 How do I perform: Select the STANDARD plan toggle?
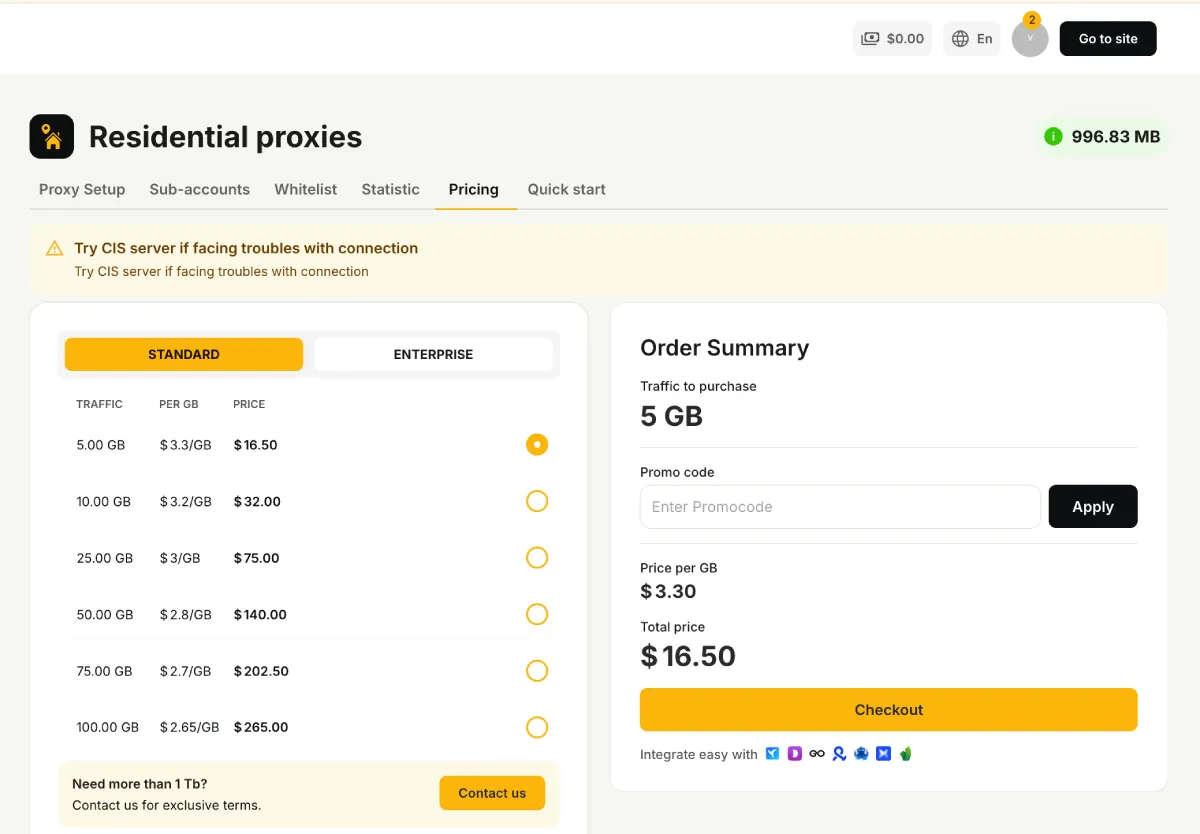pyautogui.click(x=184, y=354)
